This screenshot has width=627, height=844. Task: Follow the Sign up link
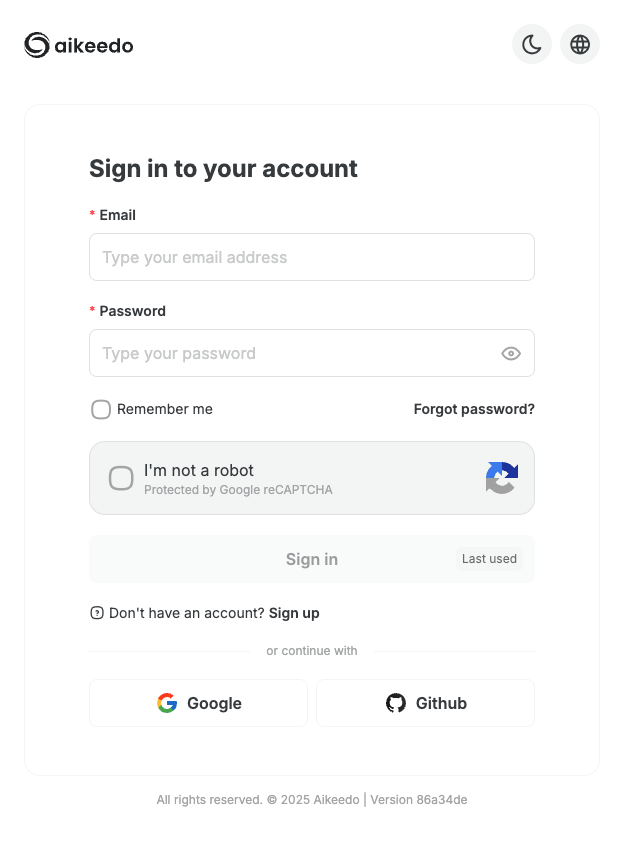click(x=294, y=613)
